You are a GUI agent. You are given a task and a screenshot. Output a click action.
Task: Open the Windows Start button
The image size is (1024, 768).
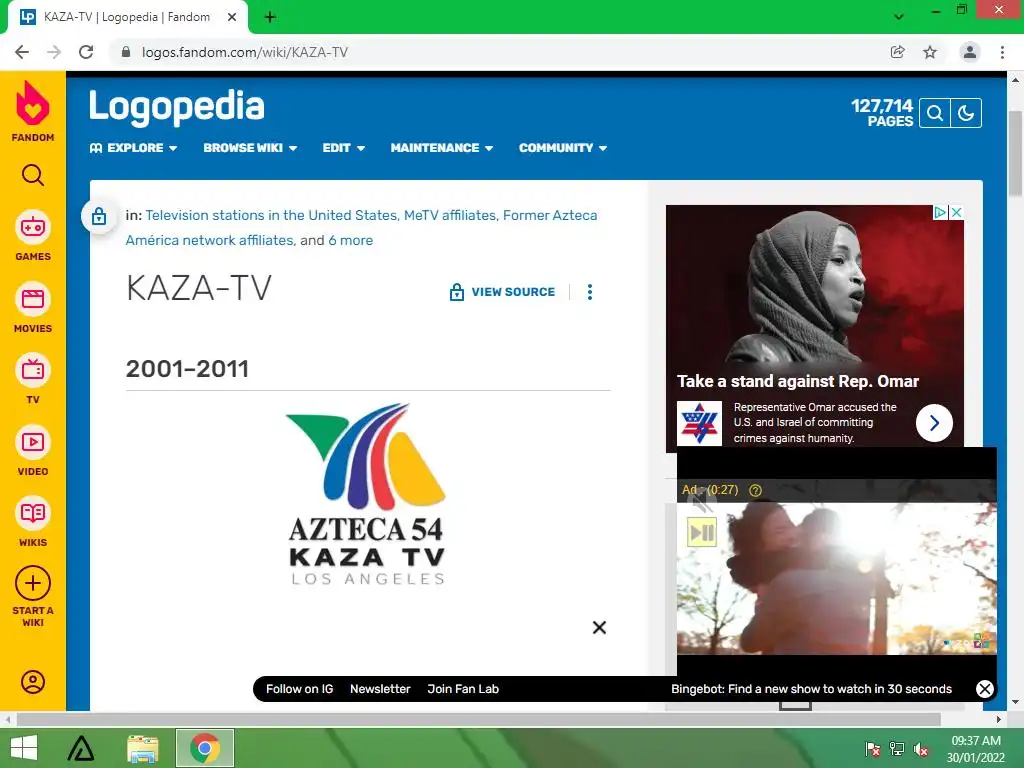click(24, 748)
